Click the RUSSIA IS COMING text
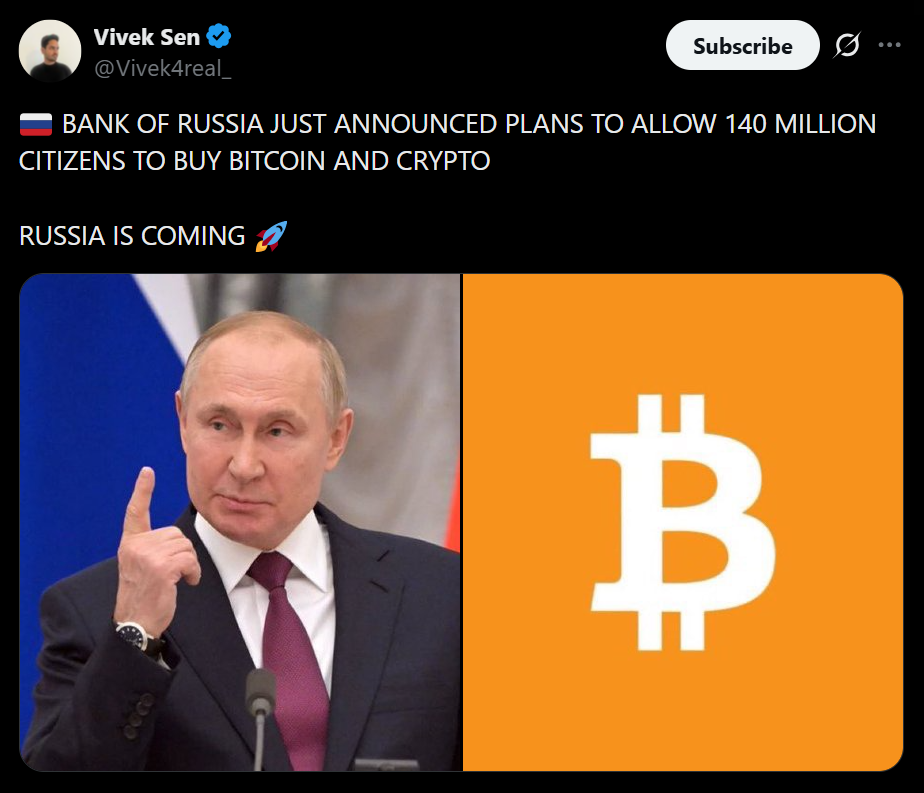The height and width of the screenshot is (793, 924). click(132, 236)
